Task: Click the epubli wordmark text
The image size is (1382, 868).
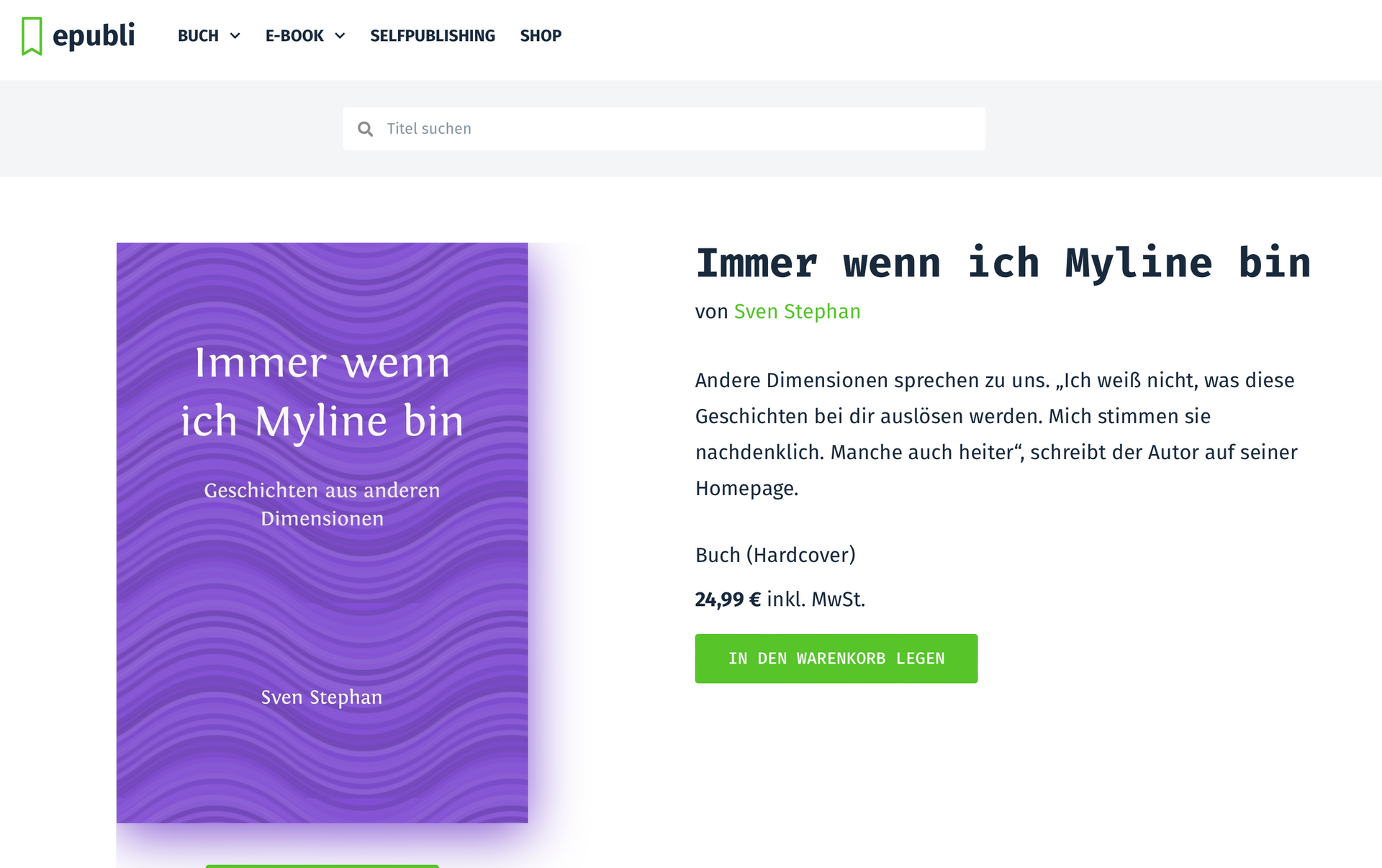Action: pyautogui.click(x=94, y=36)
